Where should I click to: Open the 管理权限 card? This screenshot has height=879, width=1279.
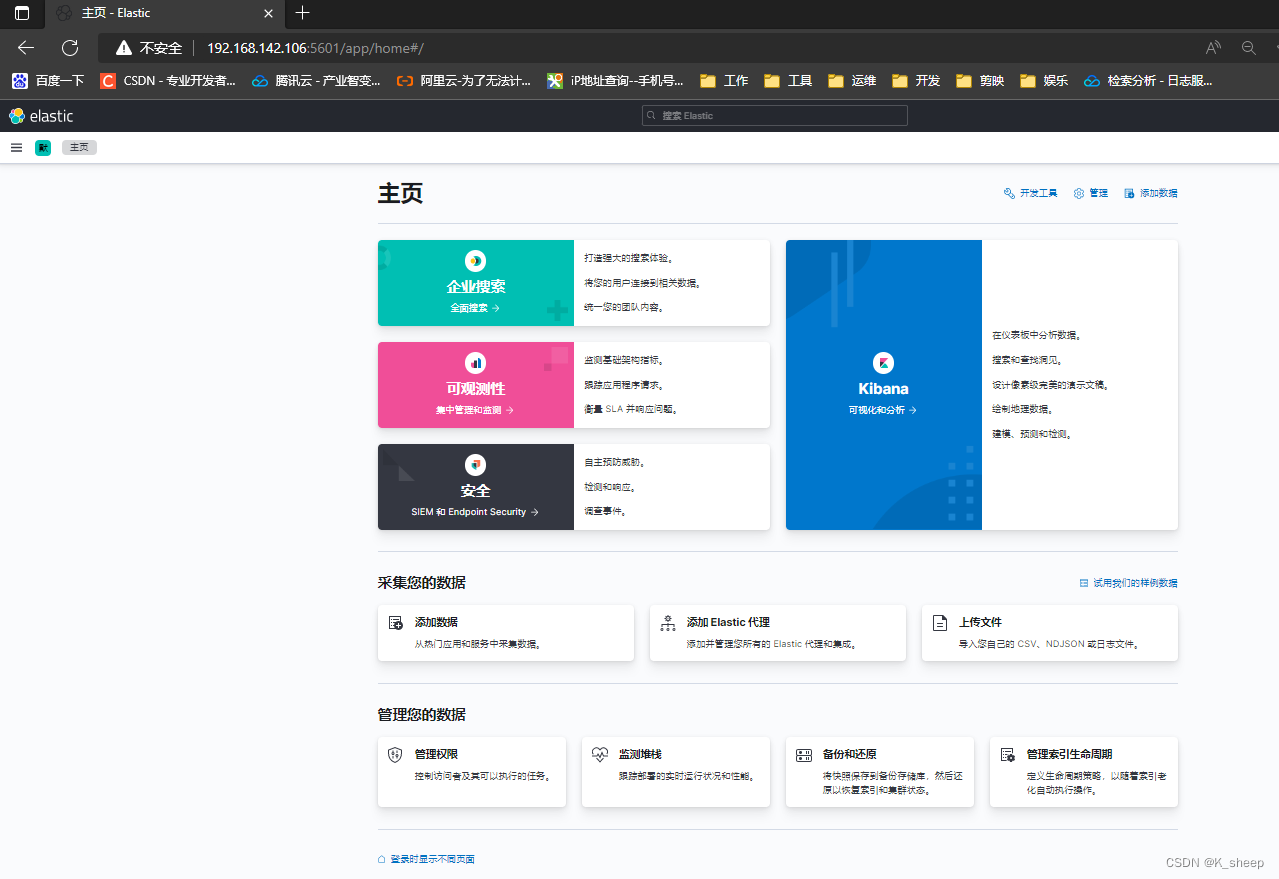coord(472,772)
